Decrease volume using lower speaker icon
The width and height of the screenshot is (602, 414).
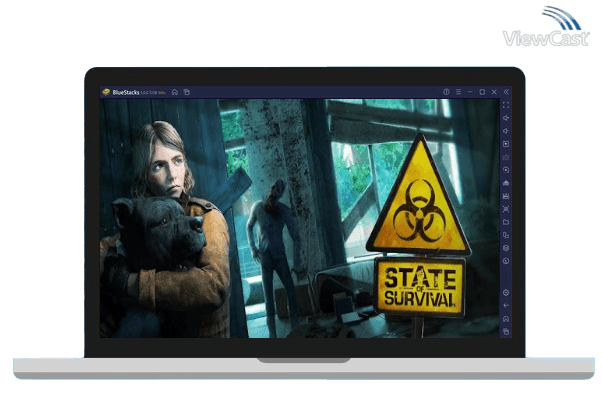[506, 131]
